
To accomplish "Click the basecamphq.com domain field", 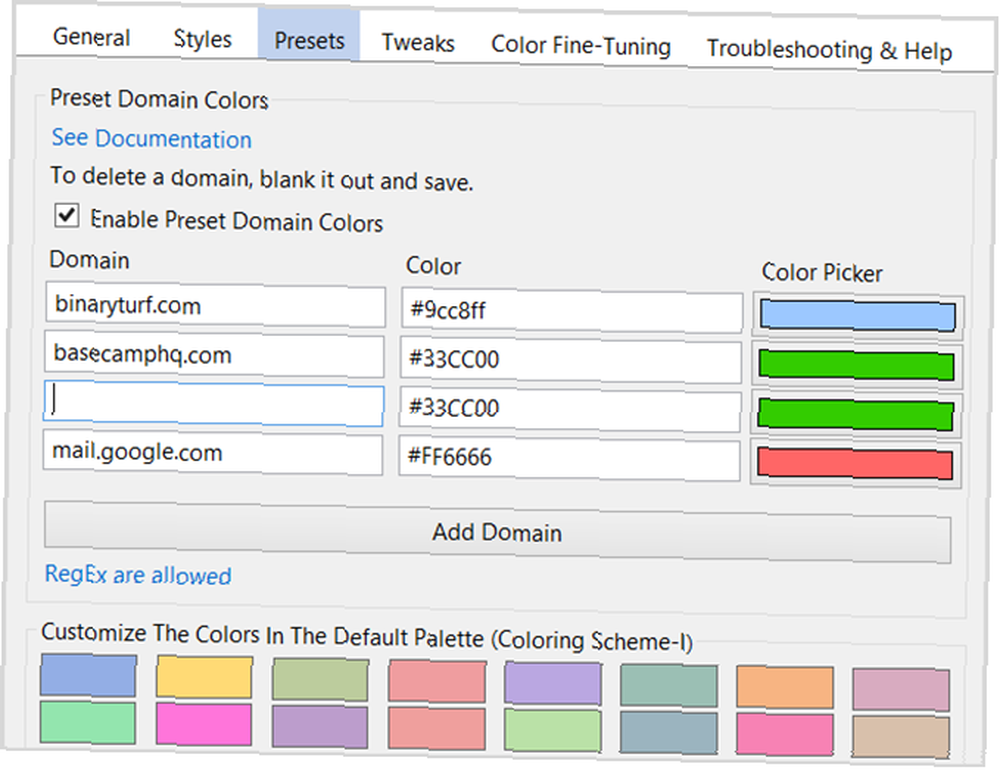I will tap(214, 354).
